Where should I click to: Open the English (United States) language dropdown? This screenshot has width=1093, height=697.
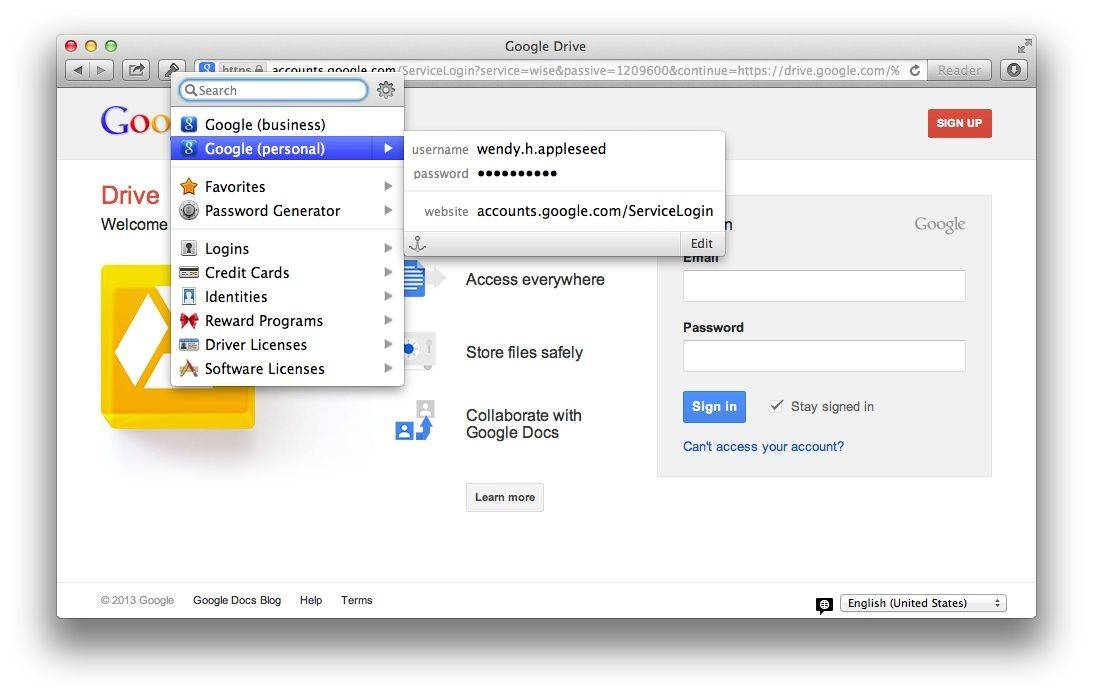coord(922,603)
